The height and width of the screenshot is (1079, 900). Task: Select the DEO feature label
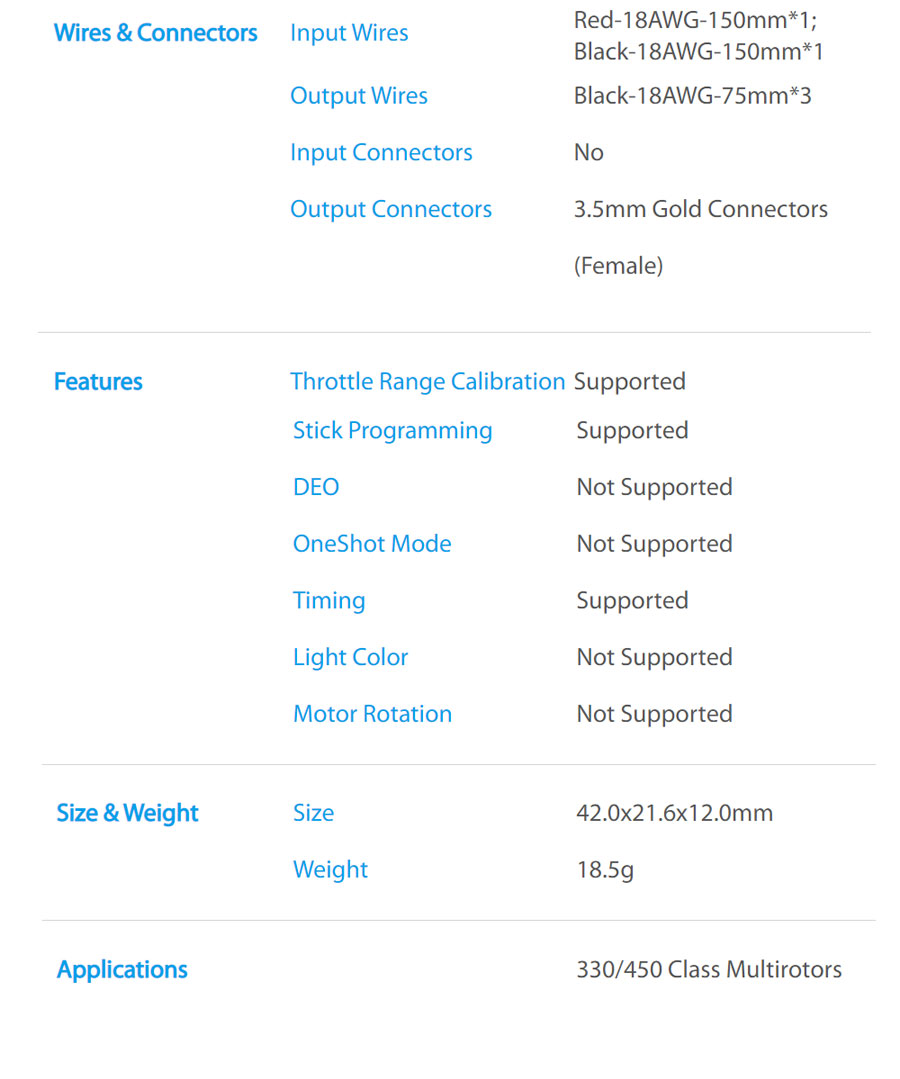[x=316, y=487]
